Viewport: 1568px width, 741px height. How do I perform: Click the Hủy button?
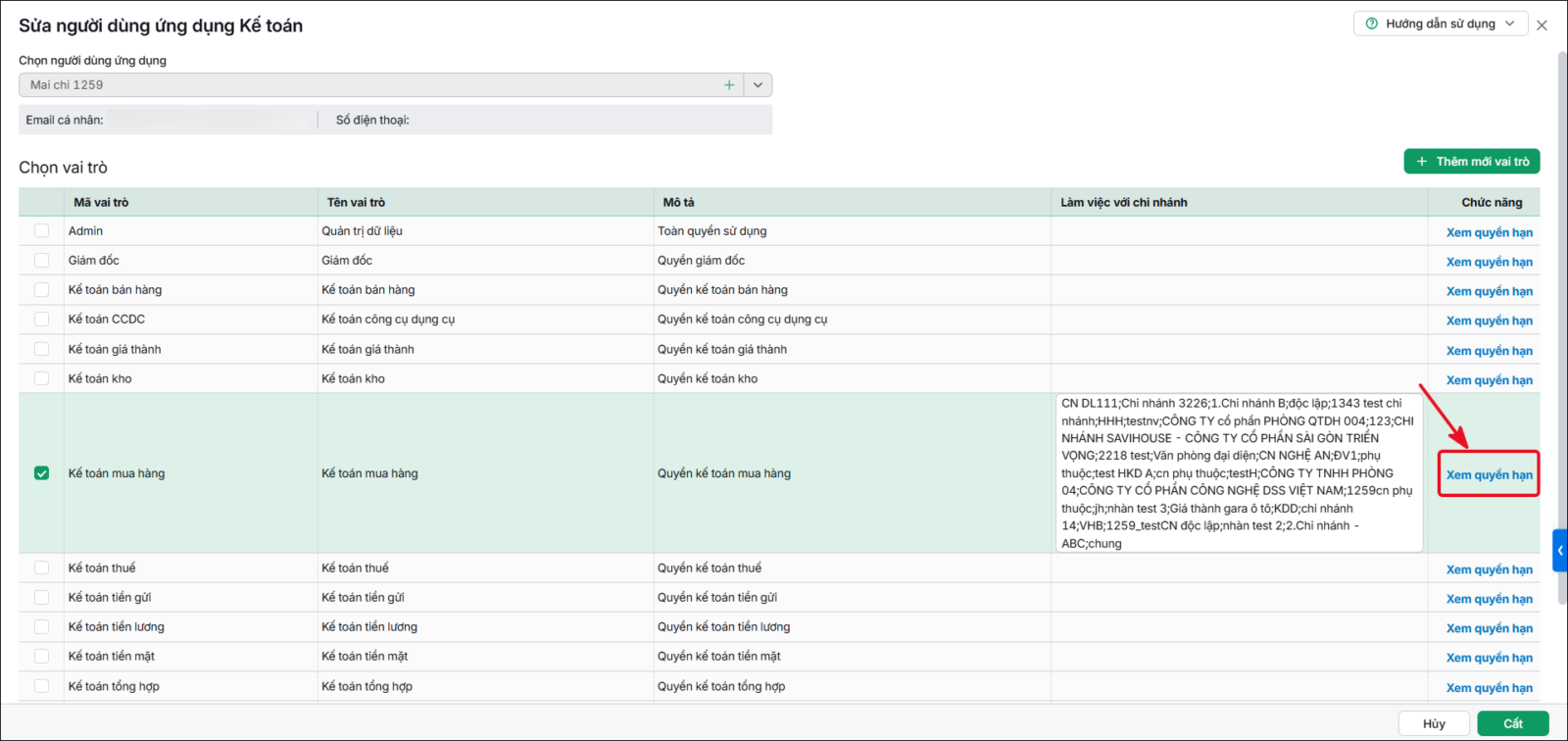click(x=1434, y=723)
